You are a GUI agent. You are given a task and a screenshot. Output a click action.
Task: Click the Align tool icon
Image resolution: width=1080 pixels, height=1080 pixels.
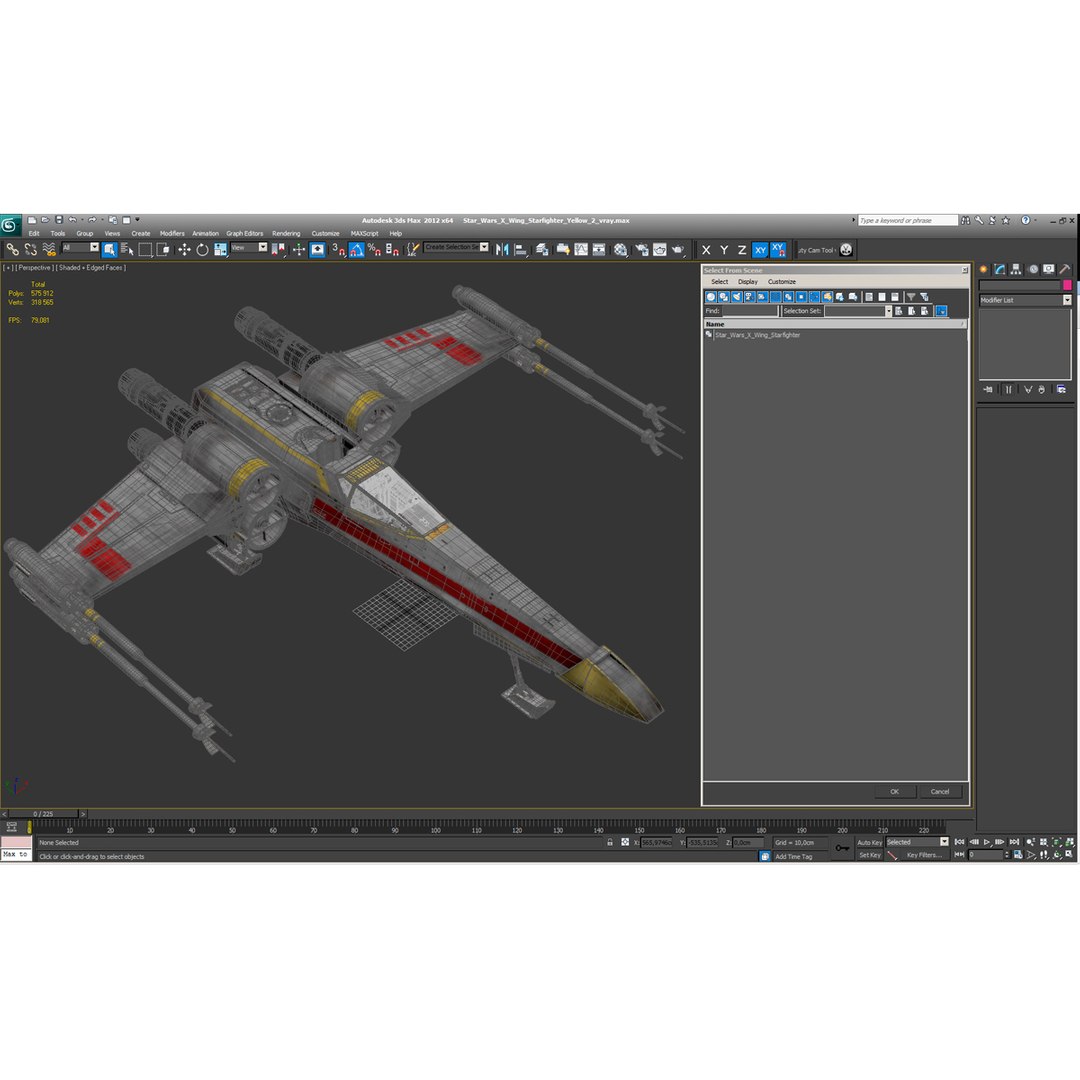click(x=521, y=249)
